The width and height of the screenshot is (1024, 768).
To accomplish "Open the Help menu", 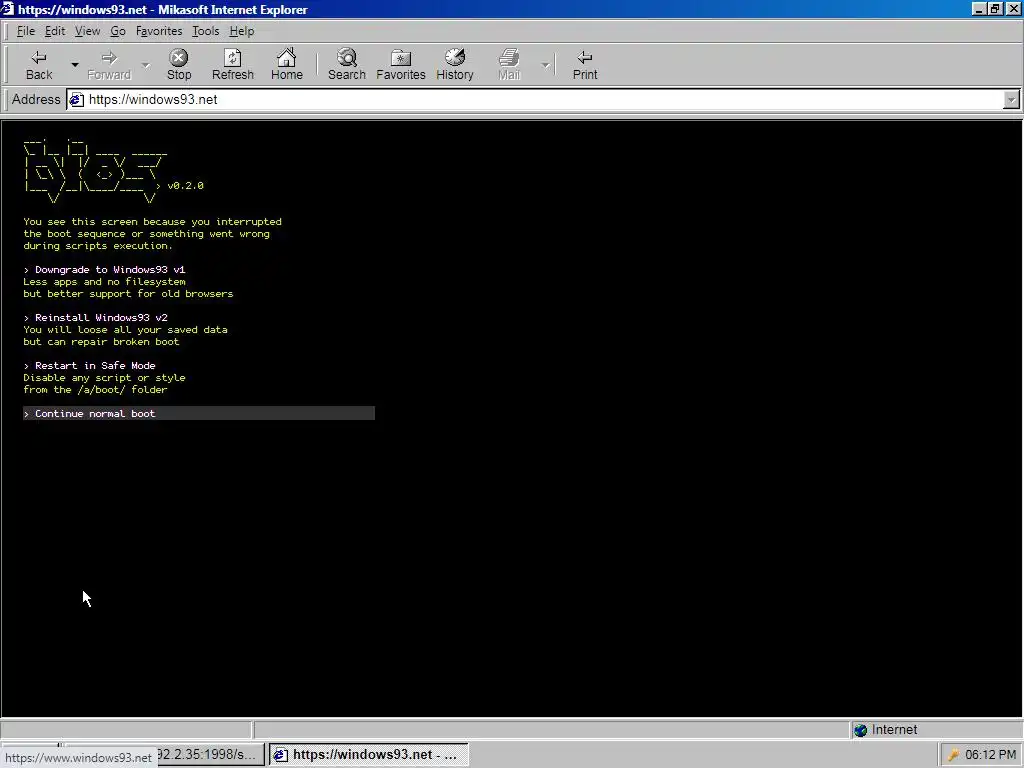I will pyautogui.click(x=242, y=31).
